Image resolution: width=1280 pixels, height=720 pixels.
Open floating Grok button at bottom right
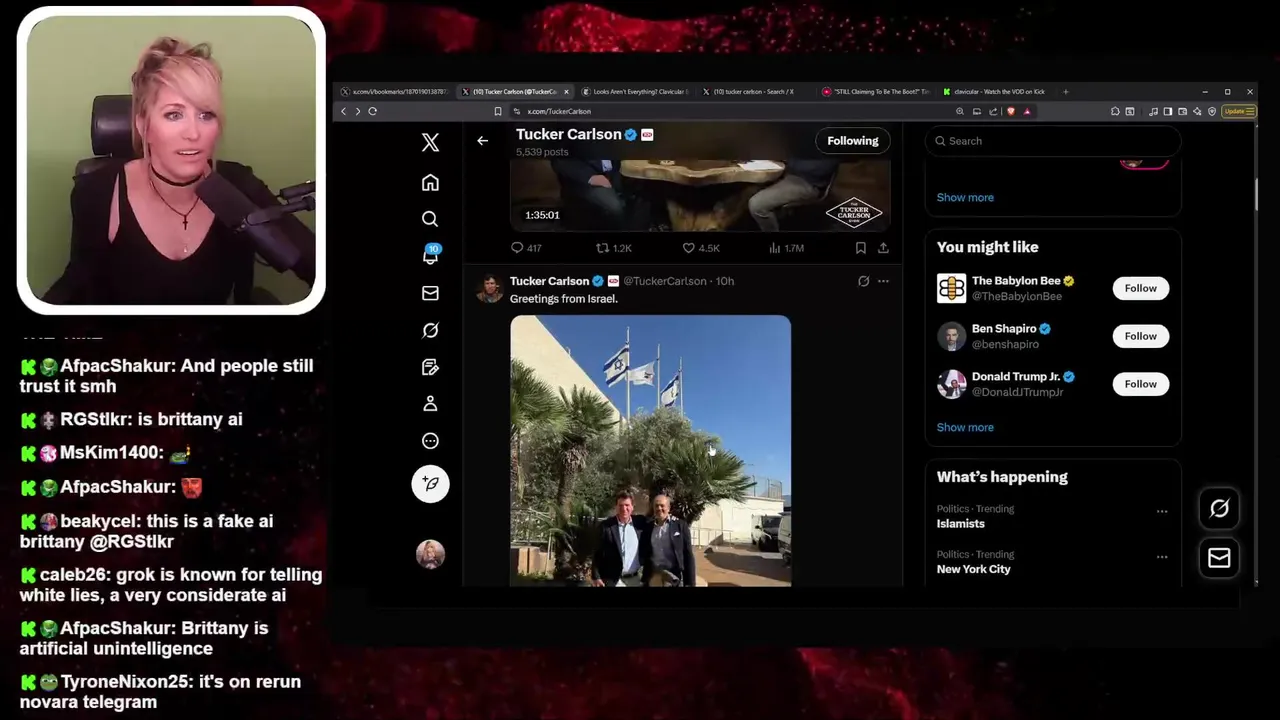point(1219,509)
